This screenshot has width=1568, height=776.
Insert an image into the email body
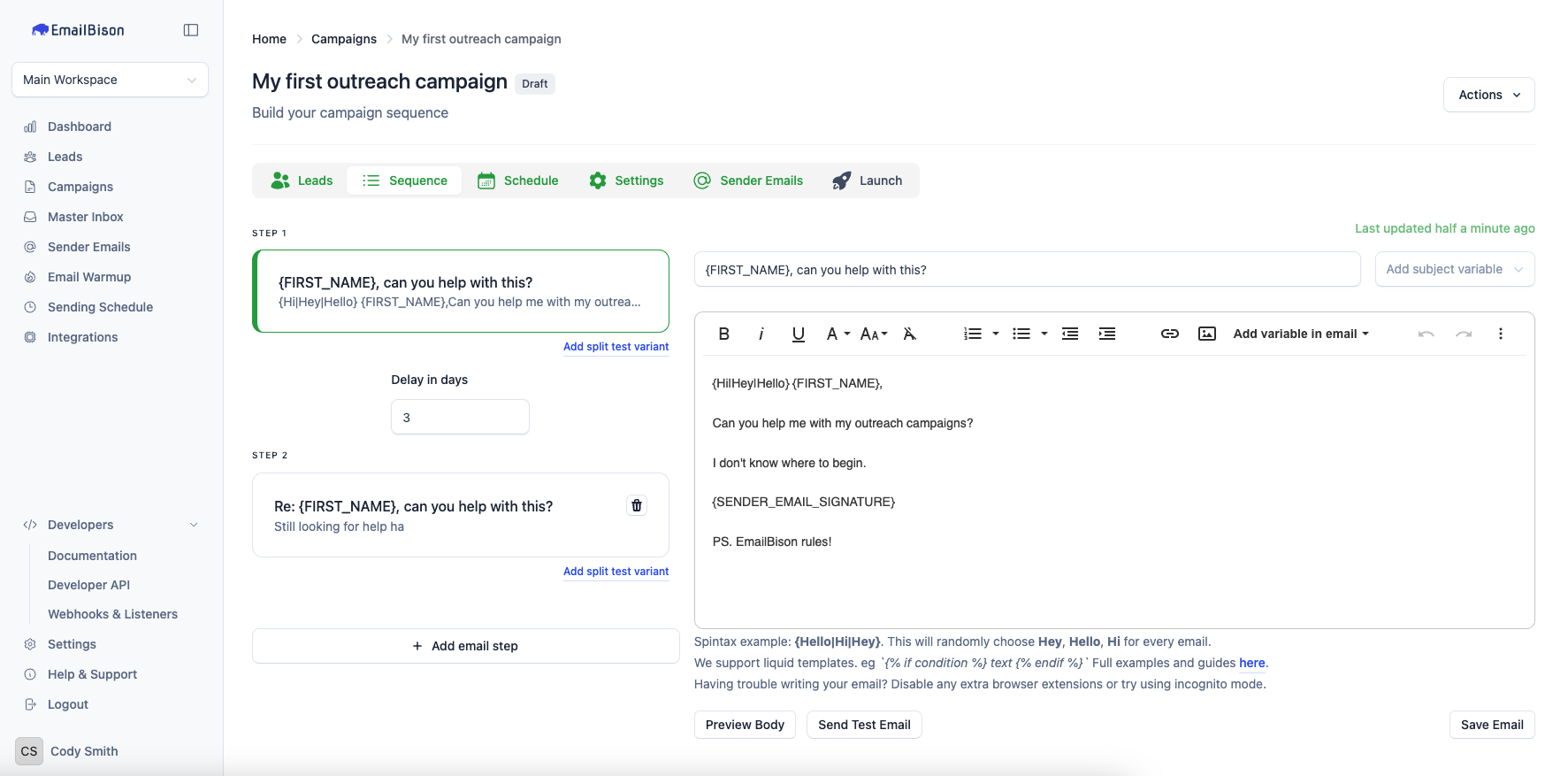coord(1206,334)
